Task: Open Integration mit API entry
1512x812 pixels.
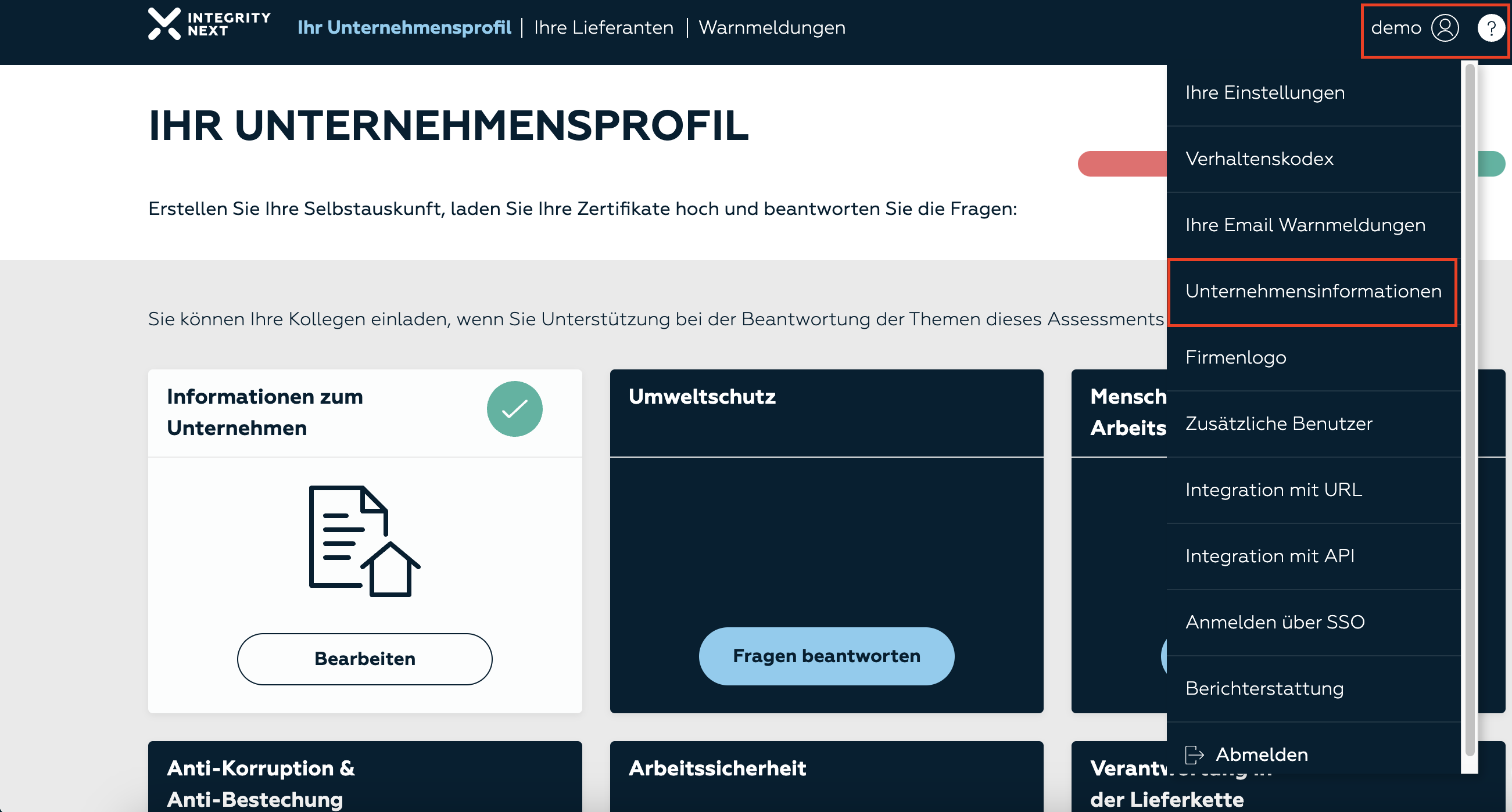Action: pos(1270,556)
